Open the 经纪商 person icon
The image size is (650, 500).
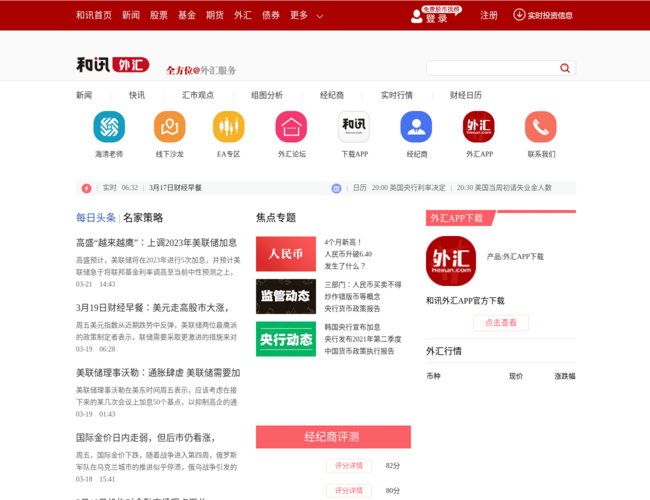tap(416, 126)
